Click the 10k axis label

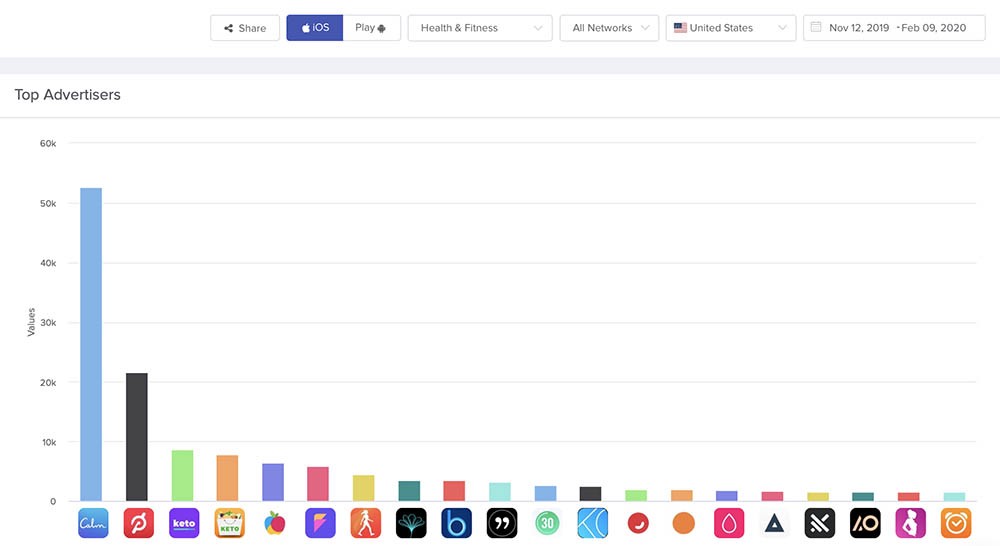[48, 442]
